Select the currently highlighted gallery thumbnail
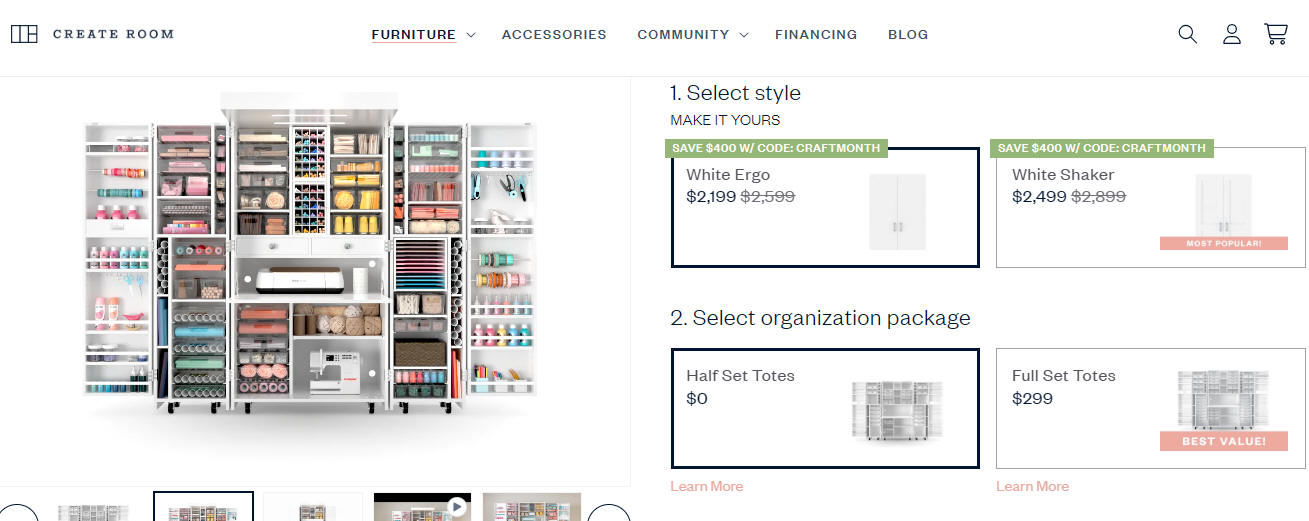Screen dimensions: 1309x521 tap(203, 507)
